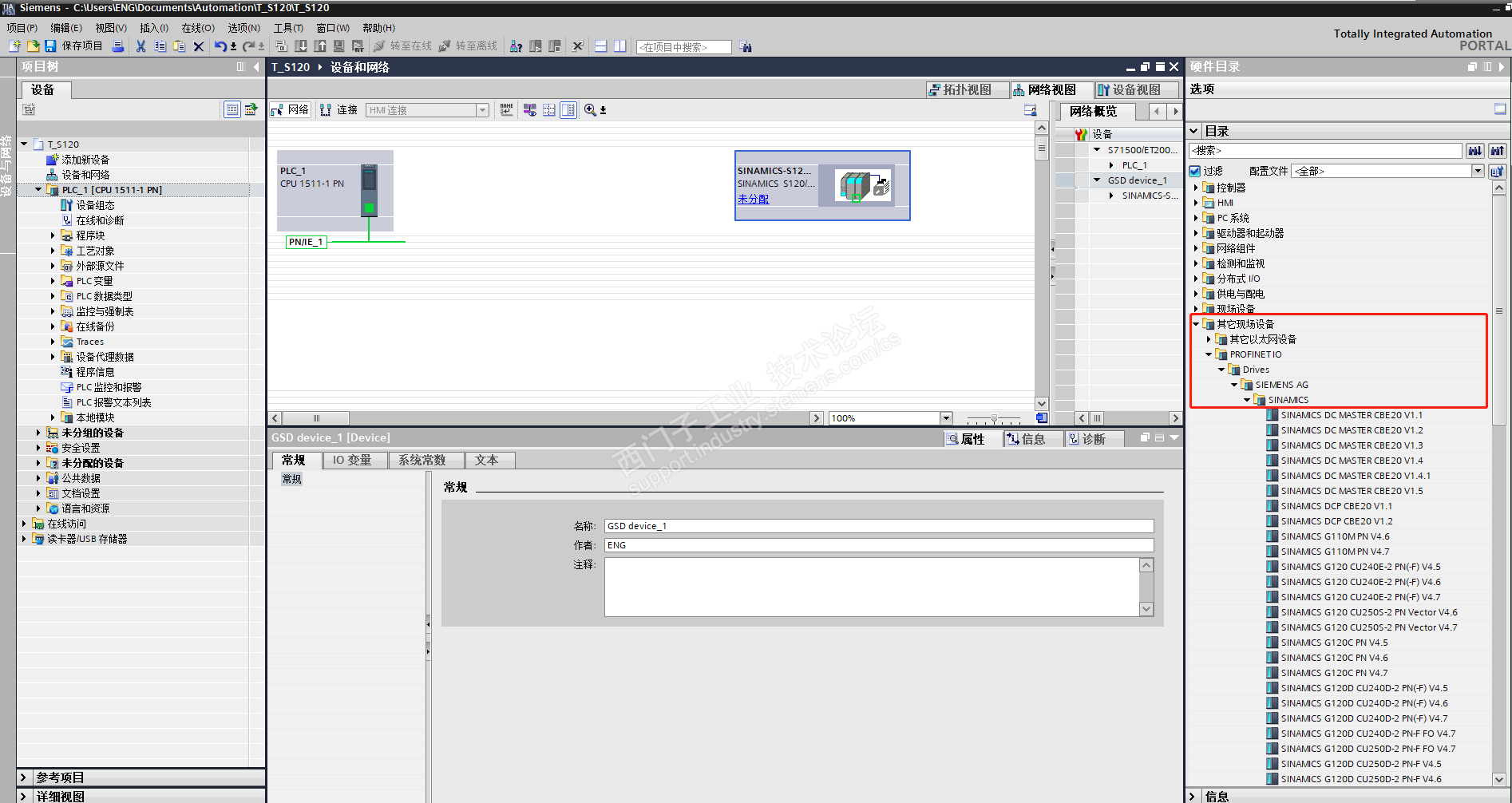1512x803 pixels.
Task: Open the 100% zoom level dropdown
Action: coord(946,418)
